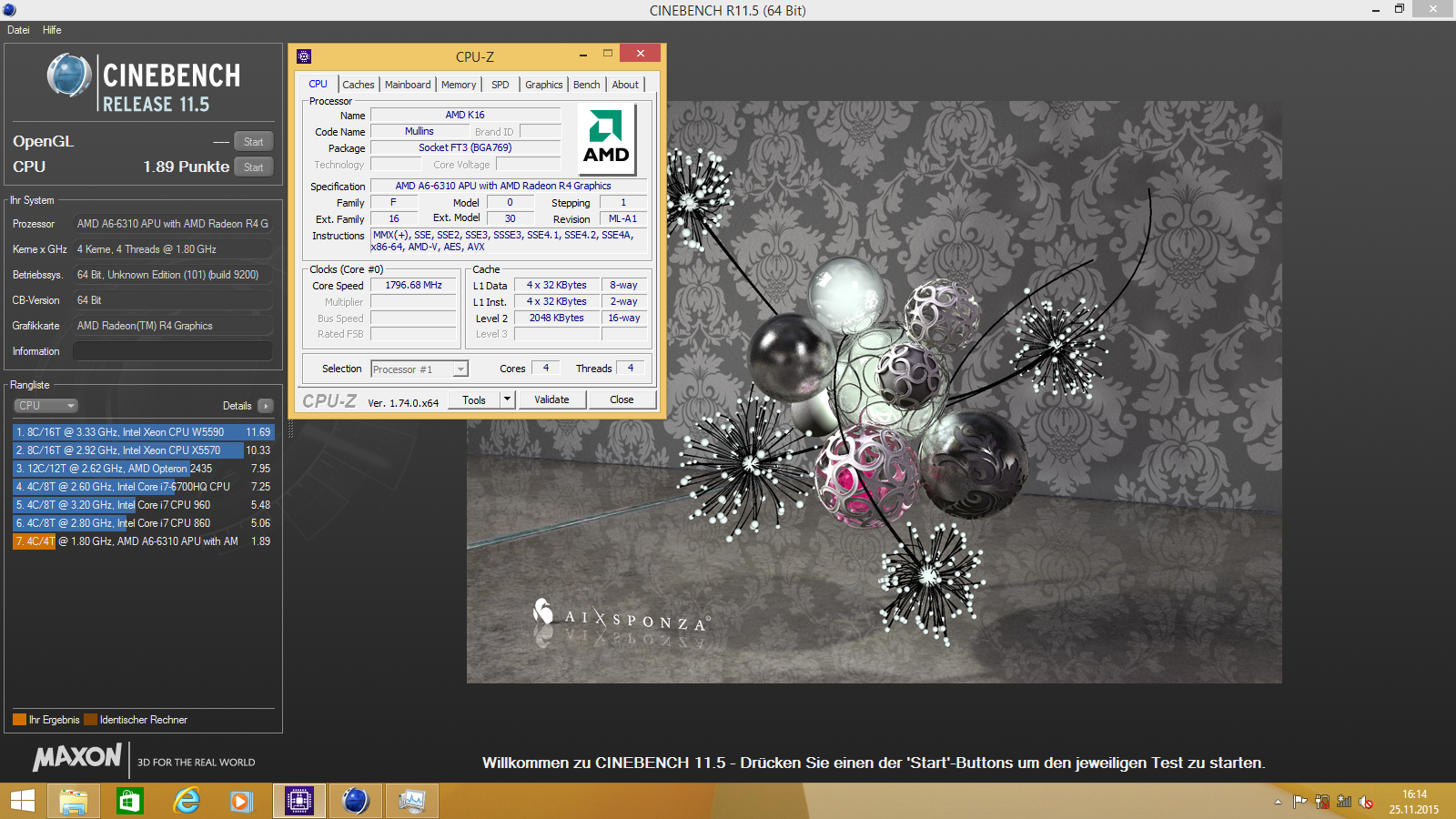Viewport: 1456px width, 819px height.
Task: Select the Intel Core i7 CPU 960 row
Action: tap(143, 505)
